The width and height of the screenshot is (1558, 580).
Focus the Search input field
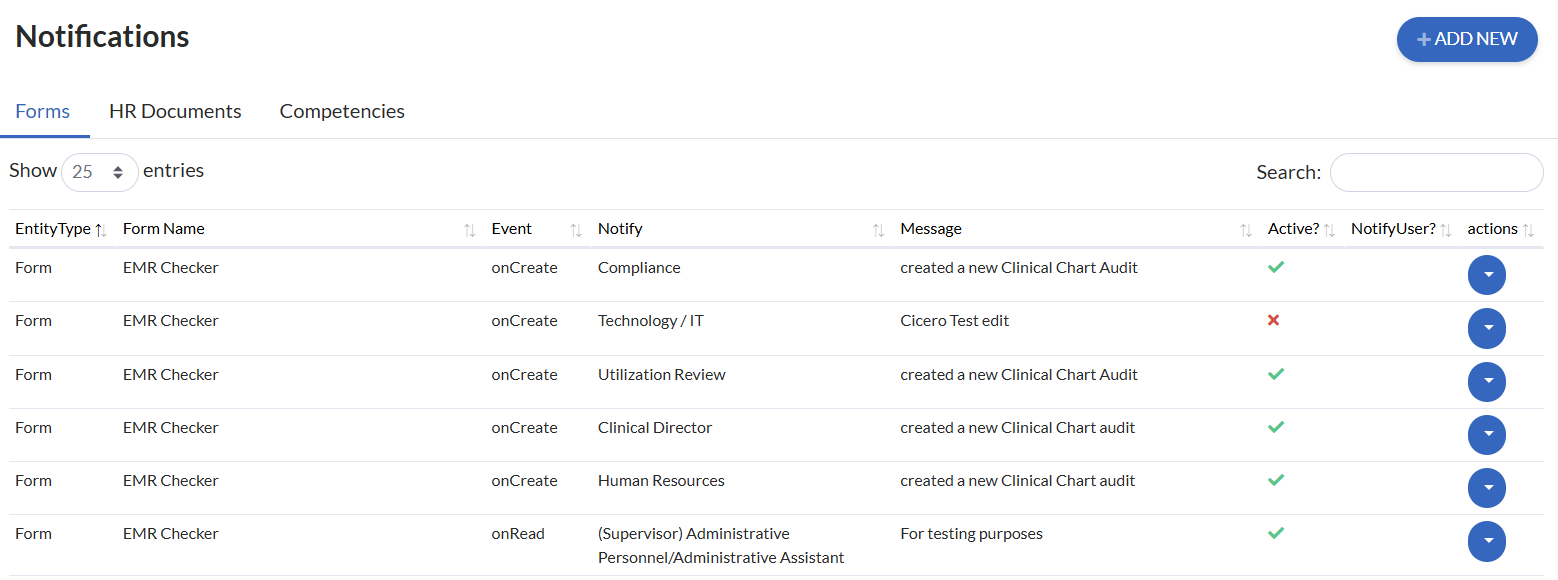(x=1436, y=172)
